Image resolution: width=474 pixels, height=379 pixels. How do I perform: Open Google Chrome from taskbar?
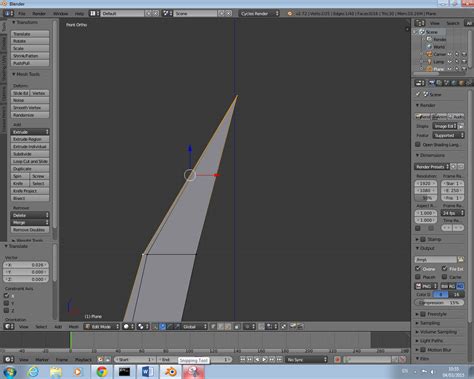coord(102,371)
